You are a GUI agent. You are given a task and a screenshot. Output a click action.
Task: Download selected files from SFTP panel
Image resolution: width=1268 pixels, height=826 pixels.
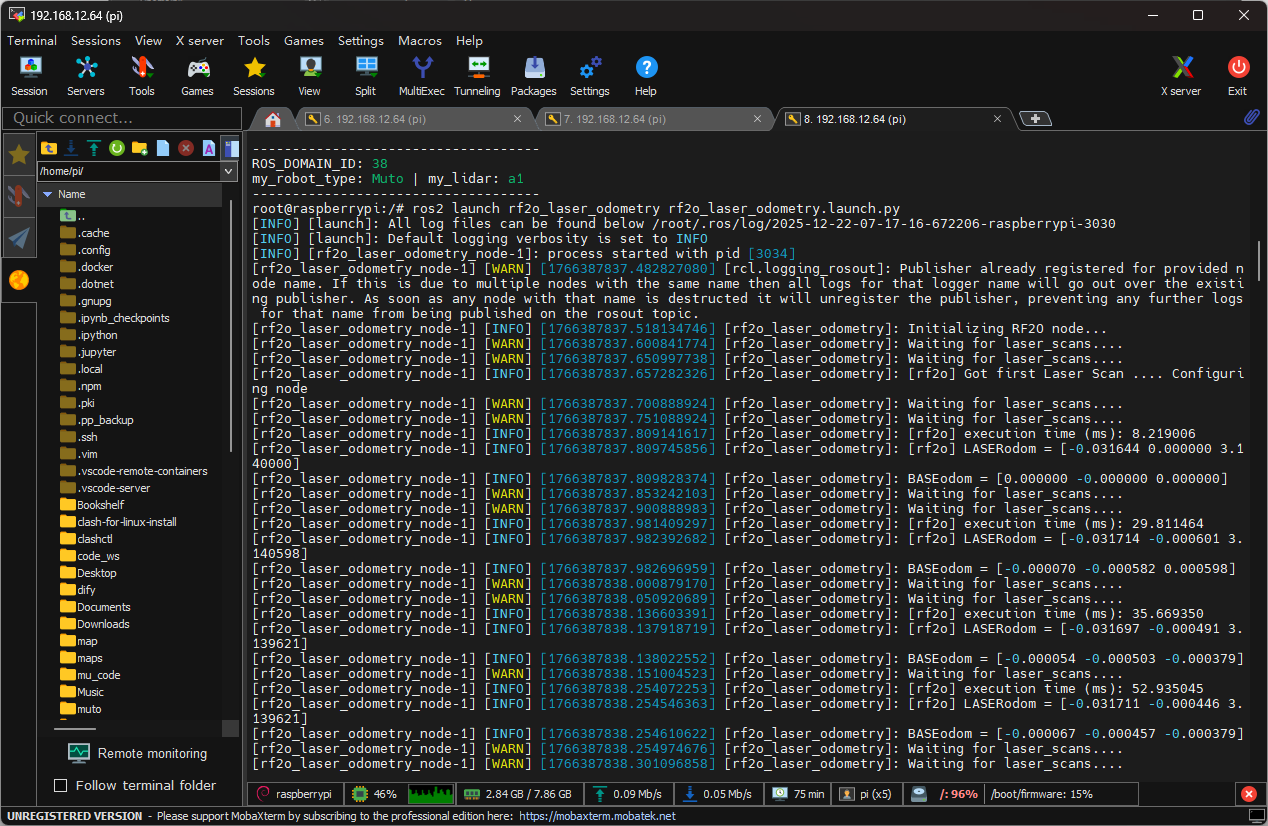point(71,148)
